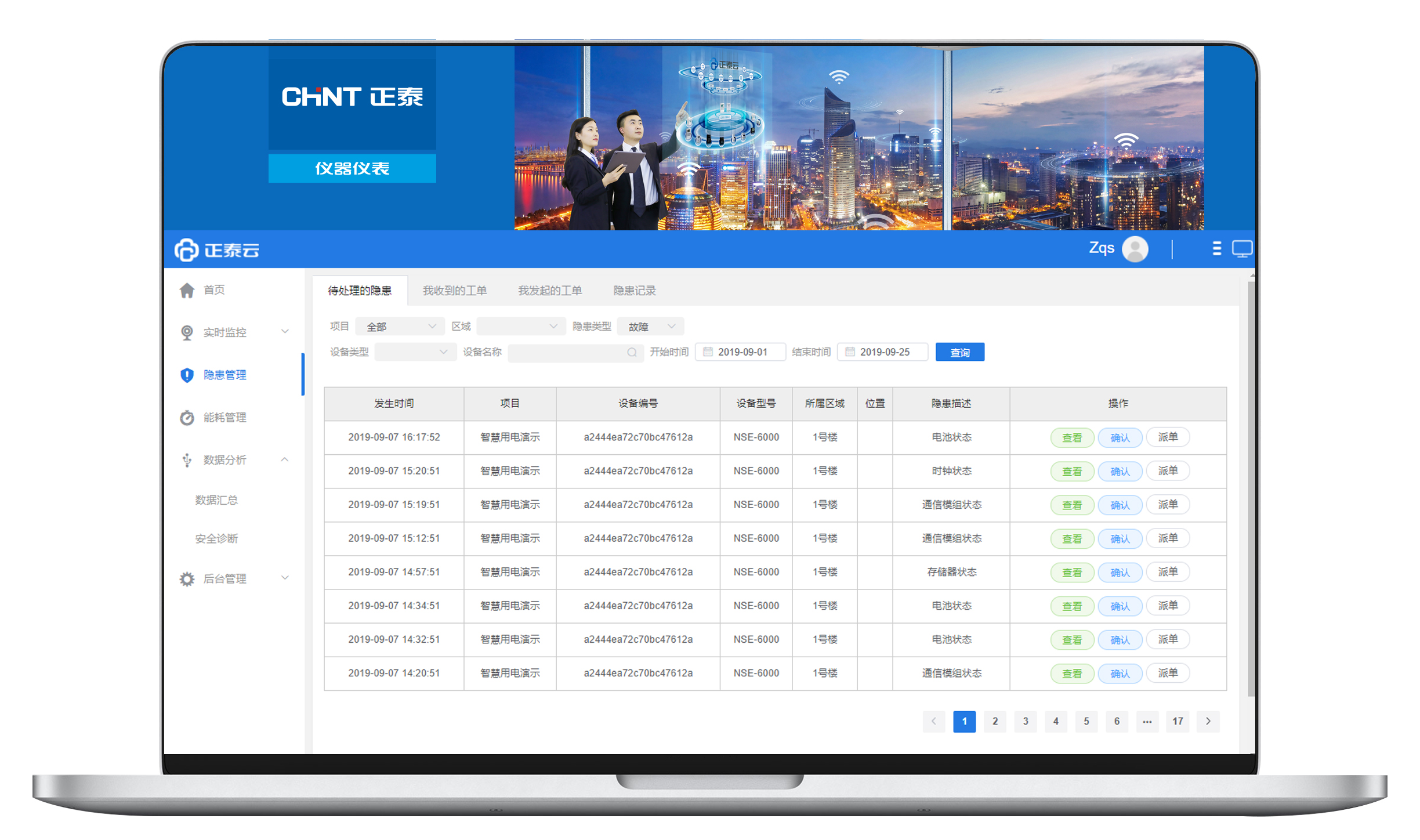The width and height of the screenshot is (1420, 840).
Task: Switch to the 隐患记录 tab
Action: tap(635, 290)
